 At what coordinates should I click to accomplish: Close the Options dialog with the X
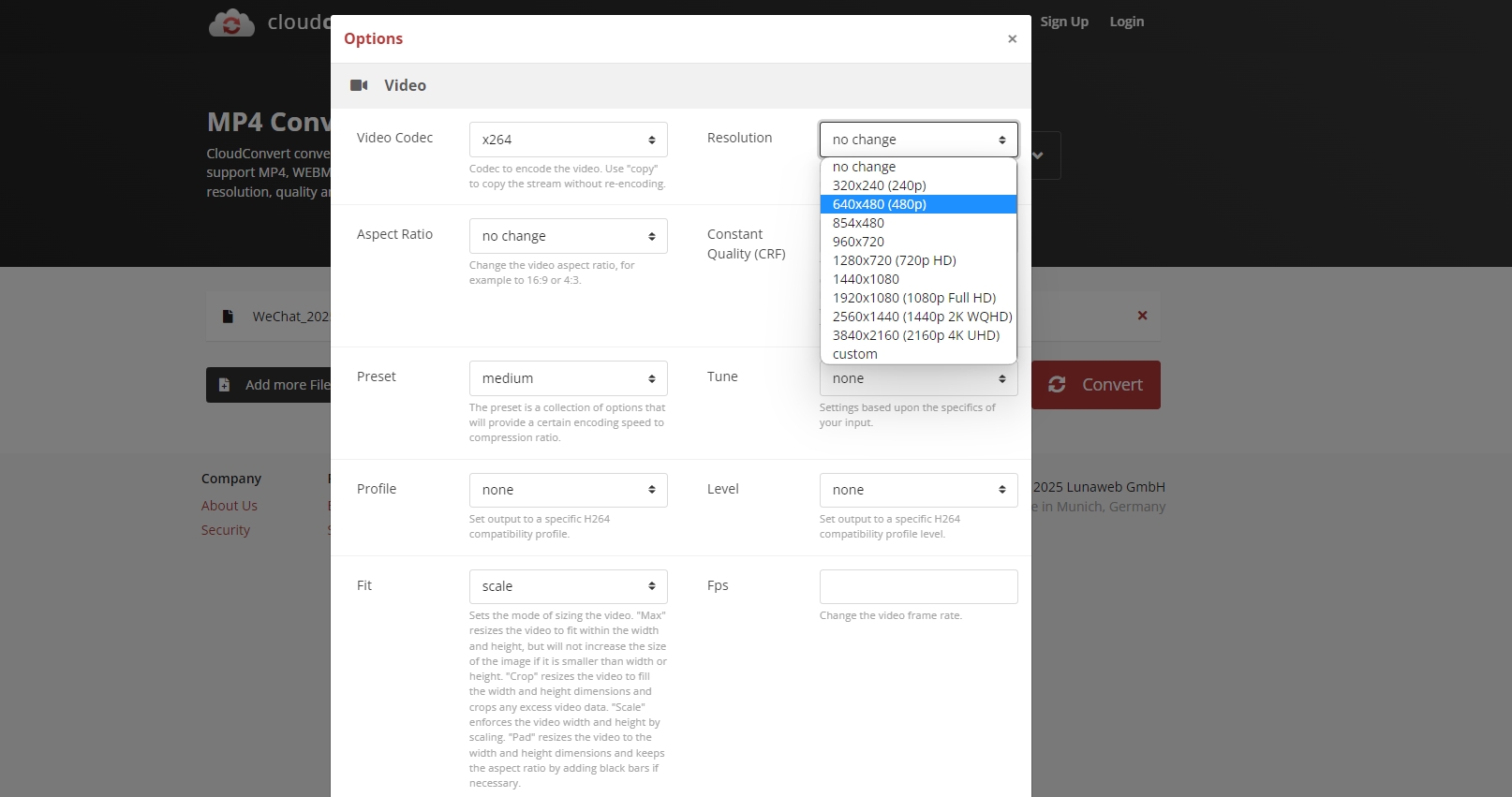click(x=1012, y=38)
